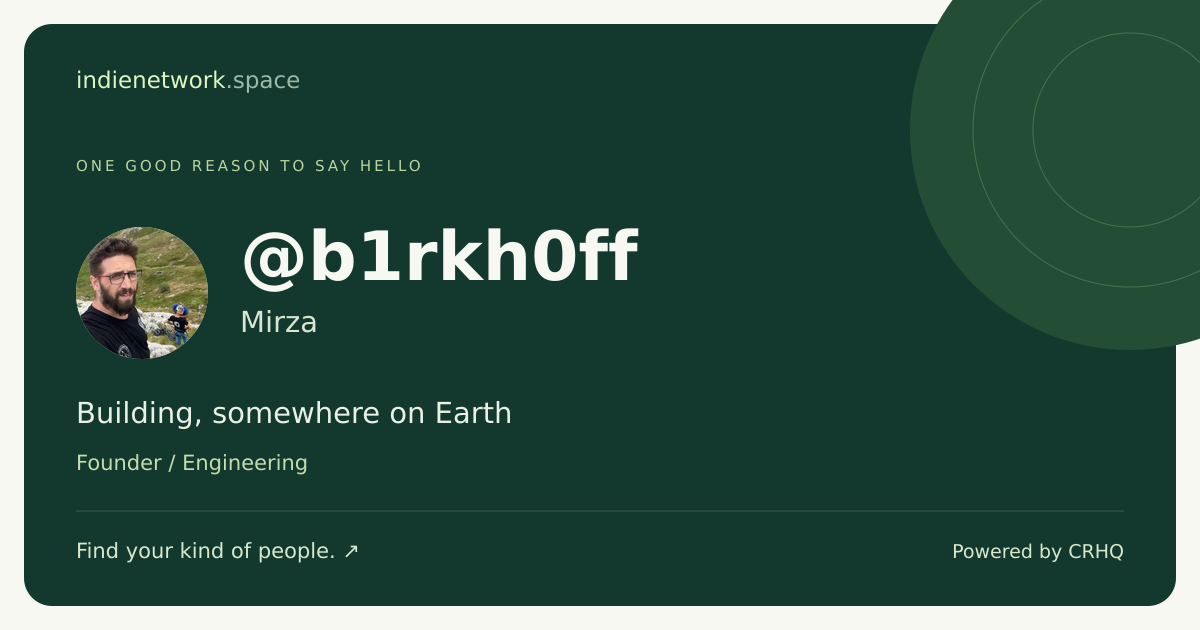1200x630 pixels.
Task: Click the word Engineering in role line
Action: pyautogui.click(x=245, y=463)
